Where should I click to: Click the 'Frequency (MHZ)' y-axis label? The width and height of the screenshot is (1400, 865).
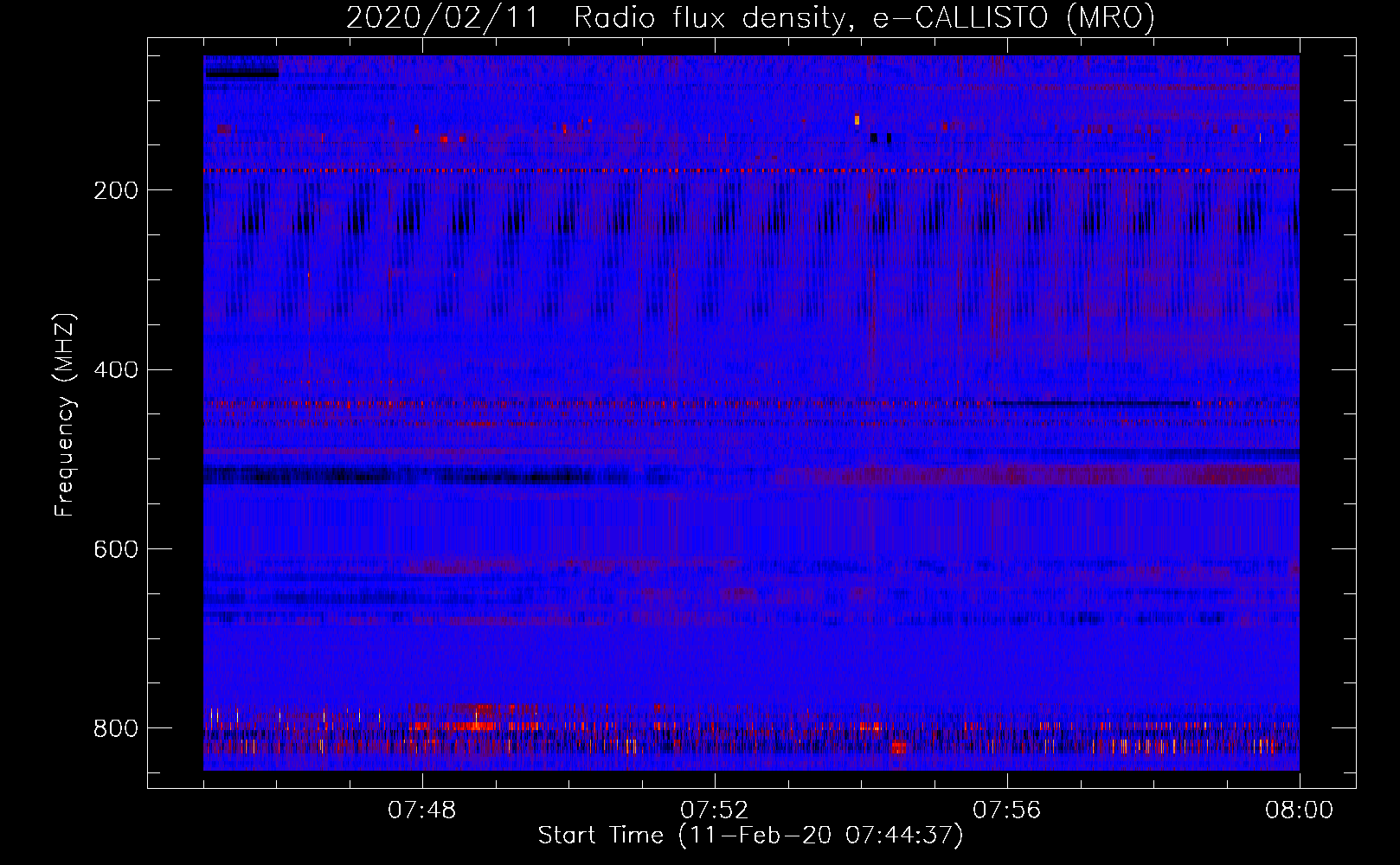65,414
